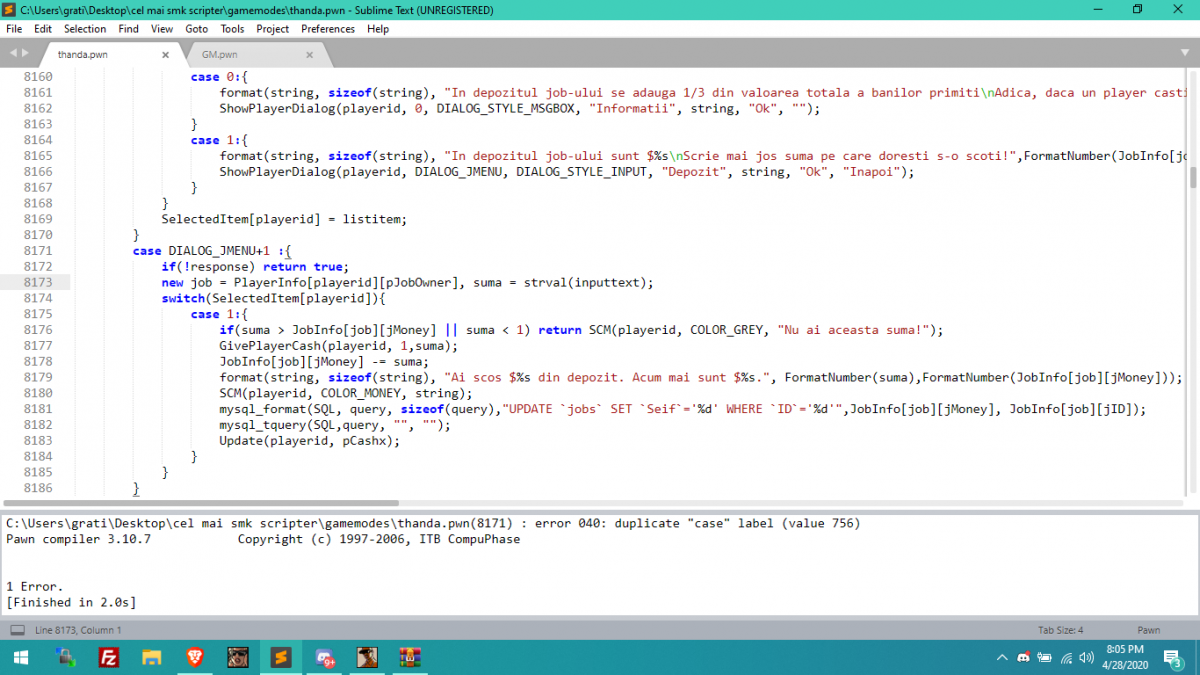This screenshot has width=1200, height=675.
Task: Open WinRAR from the taskbar
Action: pos(411,657)
